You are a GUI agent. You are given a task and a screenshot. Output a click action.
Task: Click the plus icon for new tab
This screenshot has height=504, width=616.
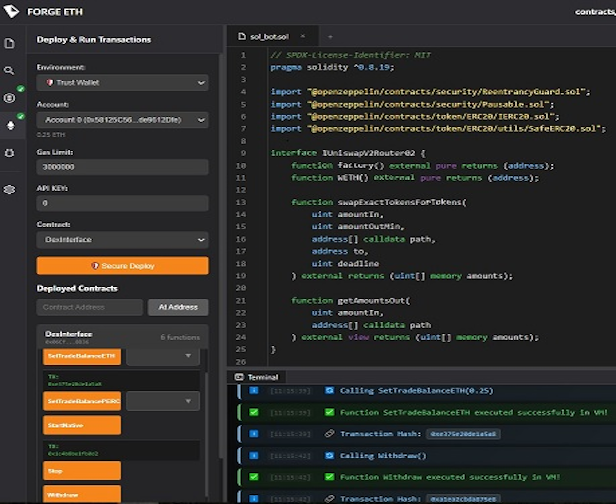click(330, 36)
